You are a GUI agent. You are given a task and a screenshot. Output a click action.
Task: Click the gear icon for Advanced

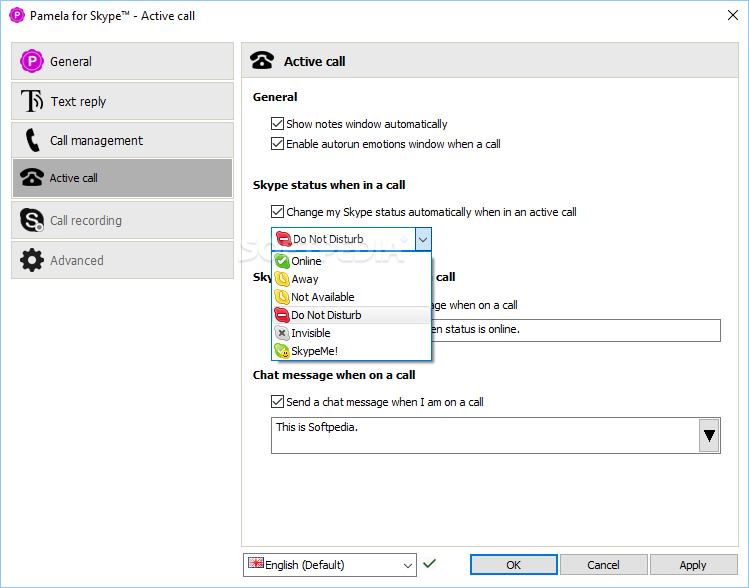click(32, 260)
